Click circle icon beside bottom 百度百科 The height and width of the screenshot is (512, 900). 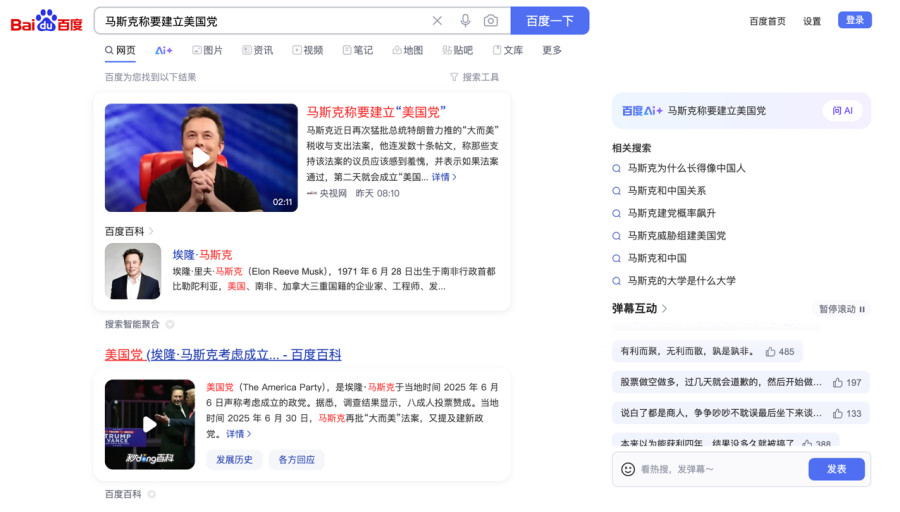pos(152,494)
